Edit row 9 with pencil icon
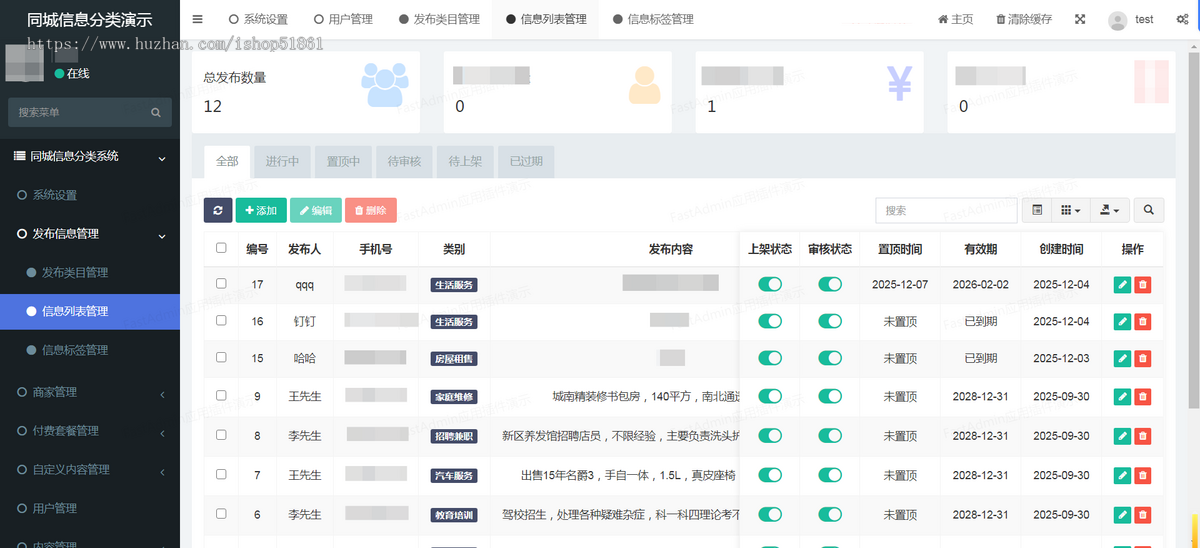Viewport: 1200px width, 548px height. pyautogui.click(x=1123, y=397)
